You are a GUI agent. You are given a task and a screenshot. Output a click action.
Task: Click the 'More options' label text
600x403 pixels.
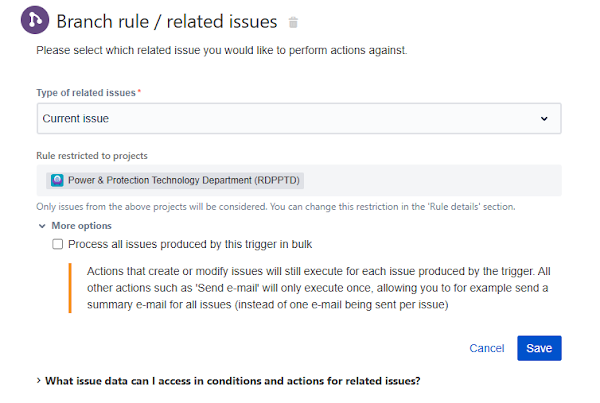coord(82,226)
